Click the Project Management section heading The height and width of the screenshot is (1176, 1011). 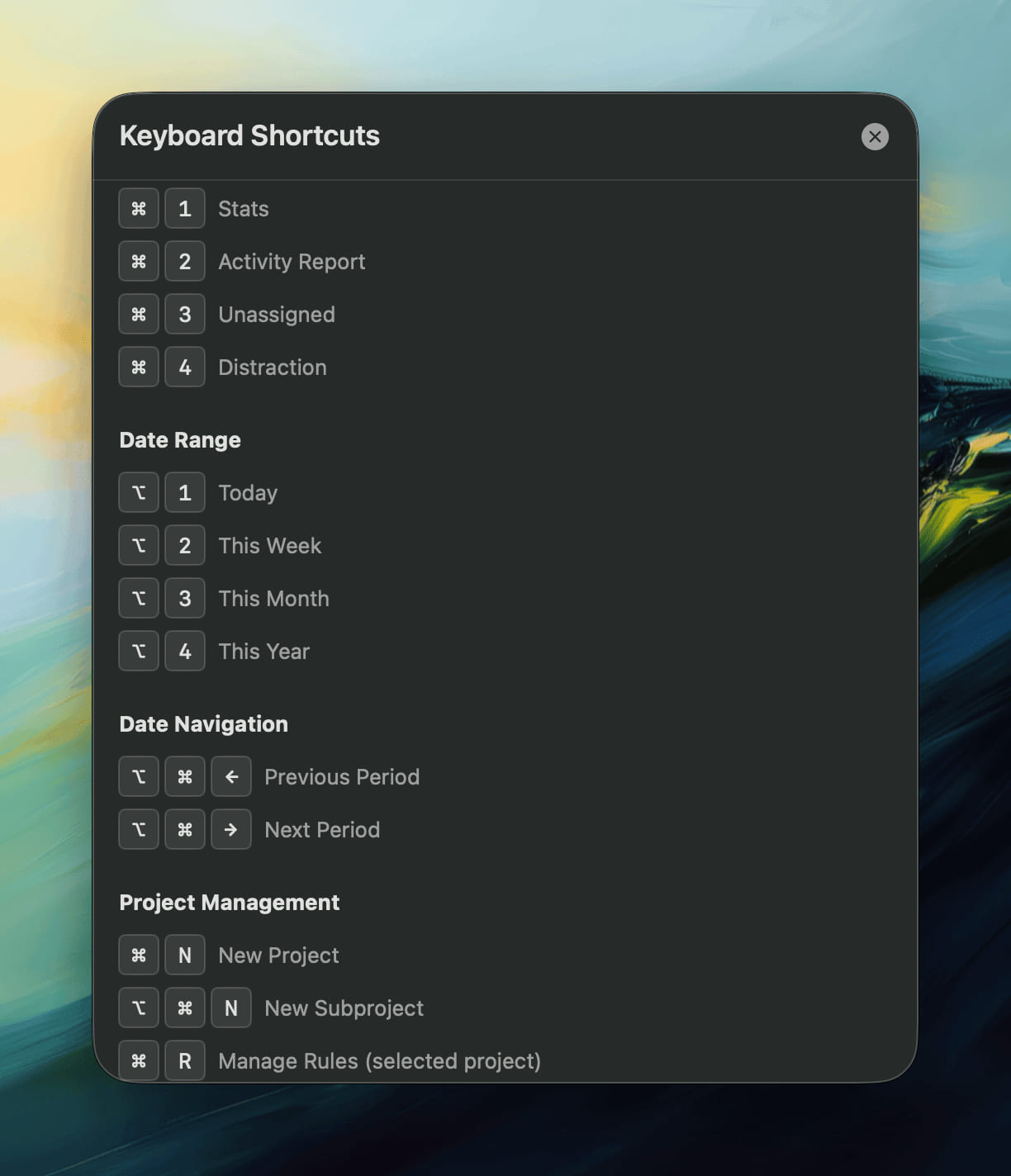[229, 903]
